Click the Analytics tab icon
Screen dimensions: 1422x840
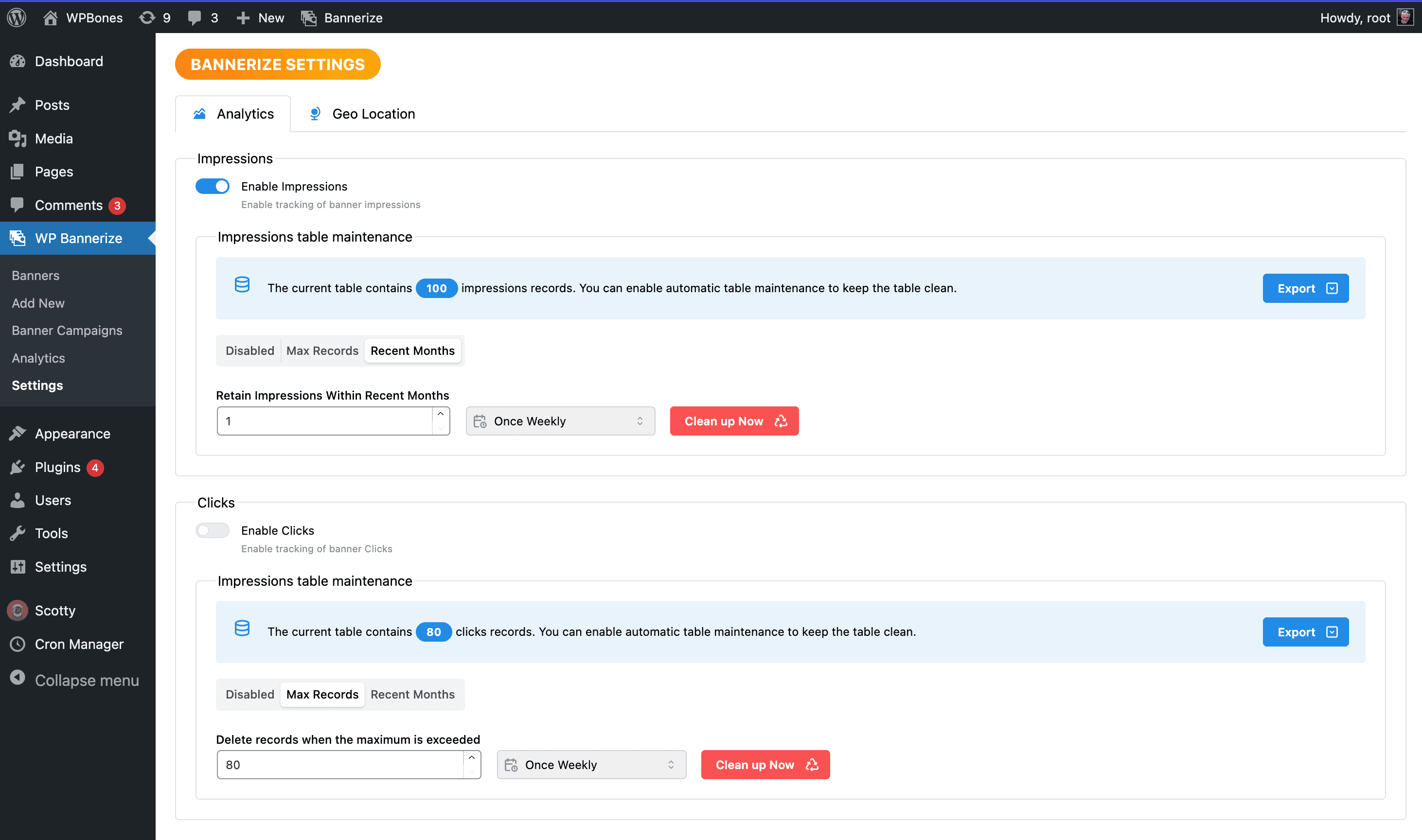point(199,113)
